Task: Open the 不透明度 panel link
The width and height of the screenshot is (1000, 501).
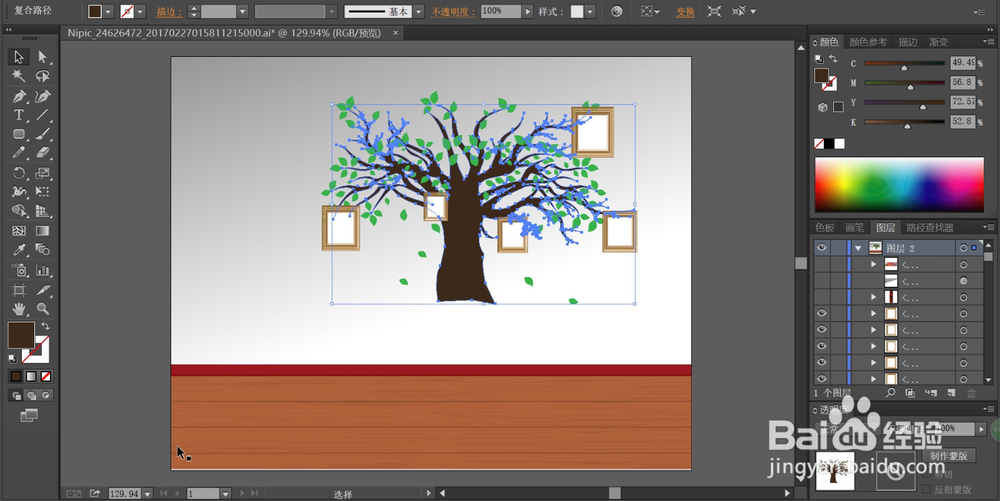Action: click(x=453, y=11)
